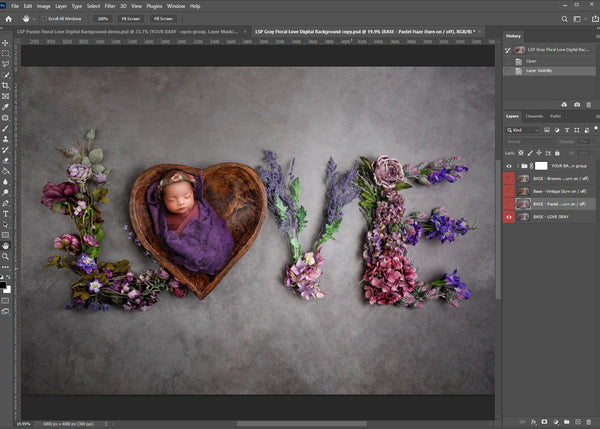Select the Base - Vintage layer thumbnail
The height and width of the screenshot is (429, 600).
(523, 191)
